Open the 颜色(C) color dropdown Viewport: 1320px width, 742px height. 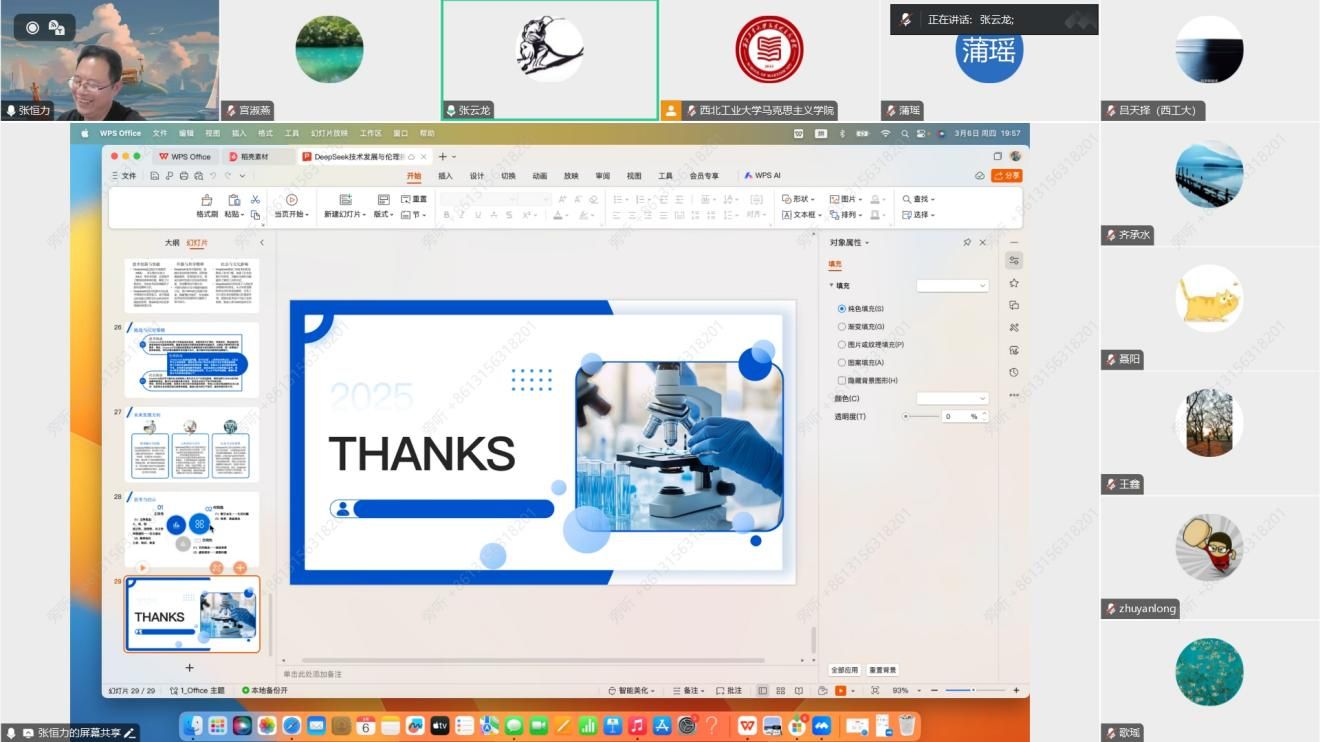tap(952, 399)
